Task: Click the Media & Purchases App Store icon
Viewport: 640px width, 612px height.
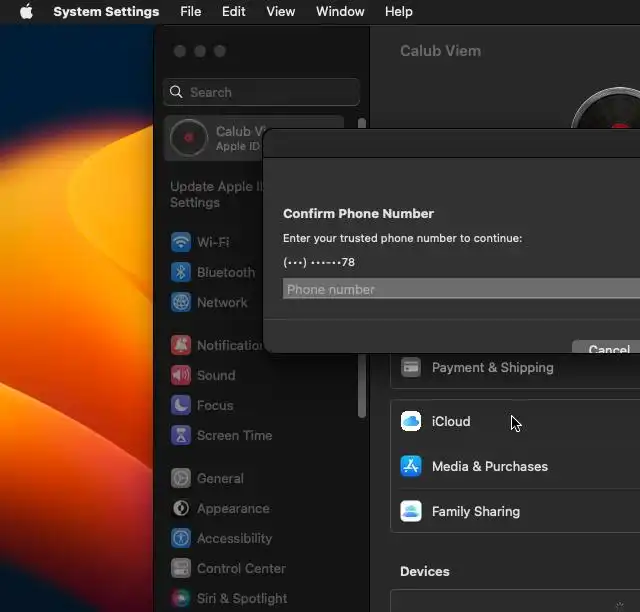Action: (x=411, y=466)
